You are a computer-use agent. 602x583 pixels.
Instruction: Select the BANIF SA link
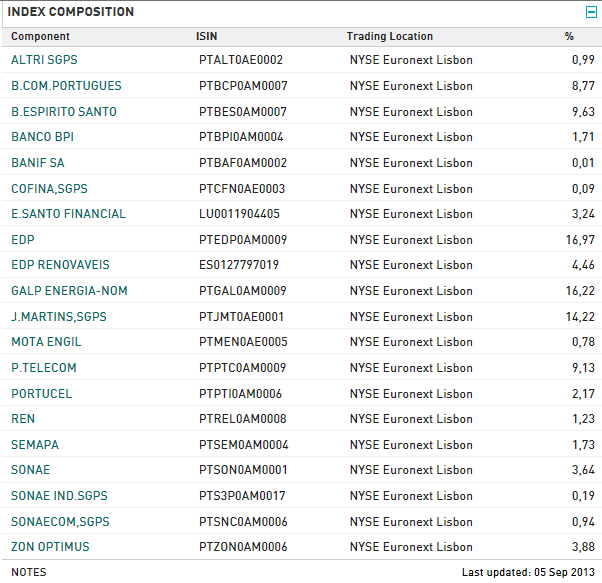point(38,163)
